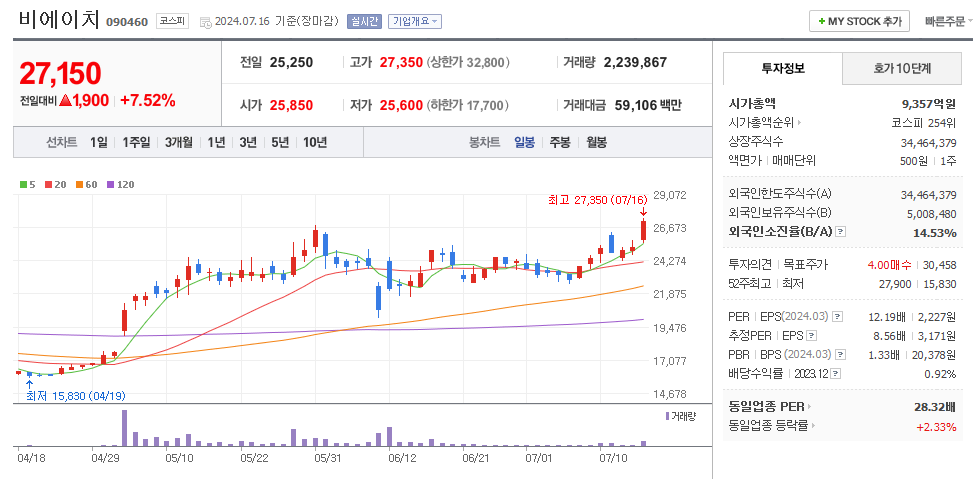979x479 pixels.
Task: Click the red up-triangle price change icon
Action: 66,101
